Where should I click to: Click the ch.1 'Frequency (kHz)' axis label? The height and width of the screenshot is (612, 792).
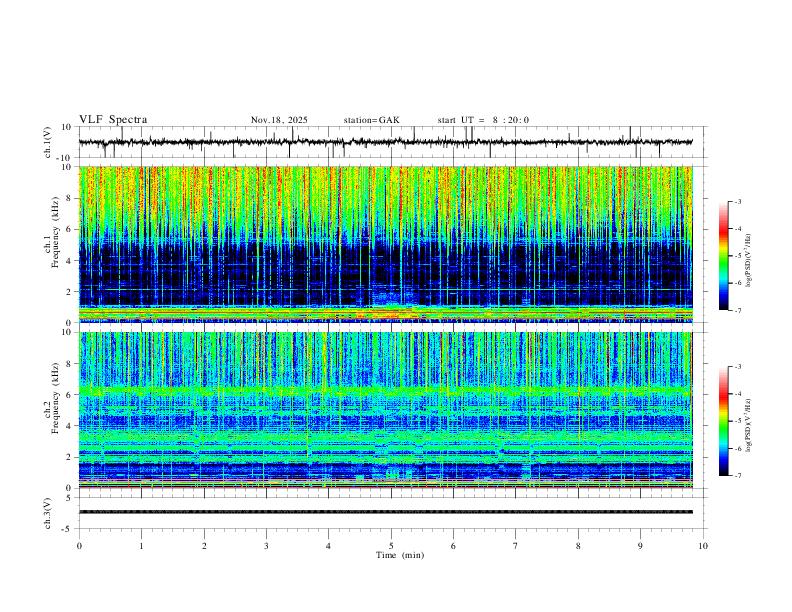pos(55,233)
